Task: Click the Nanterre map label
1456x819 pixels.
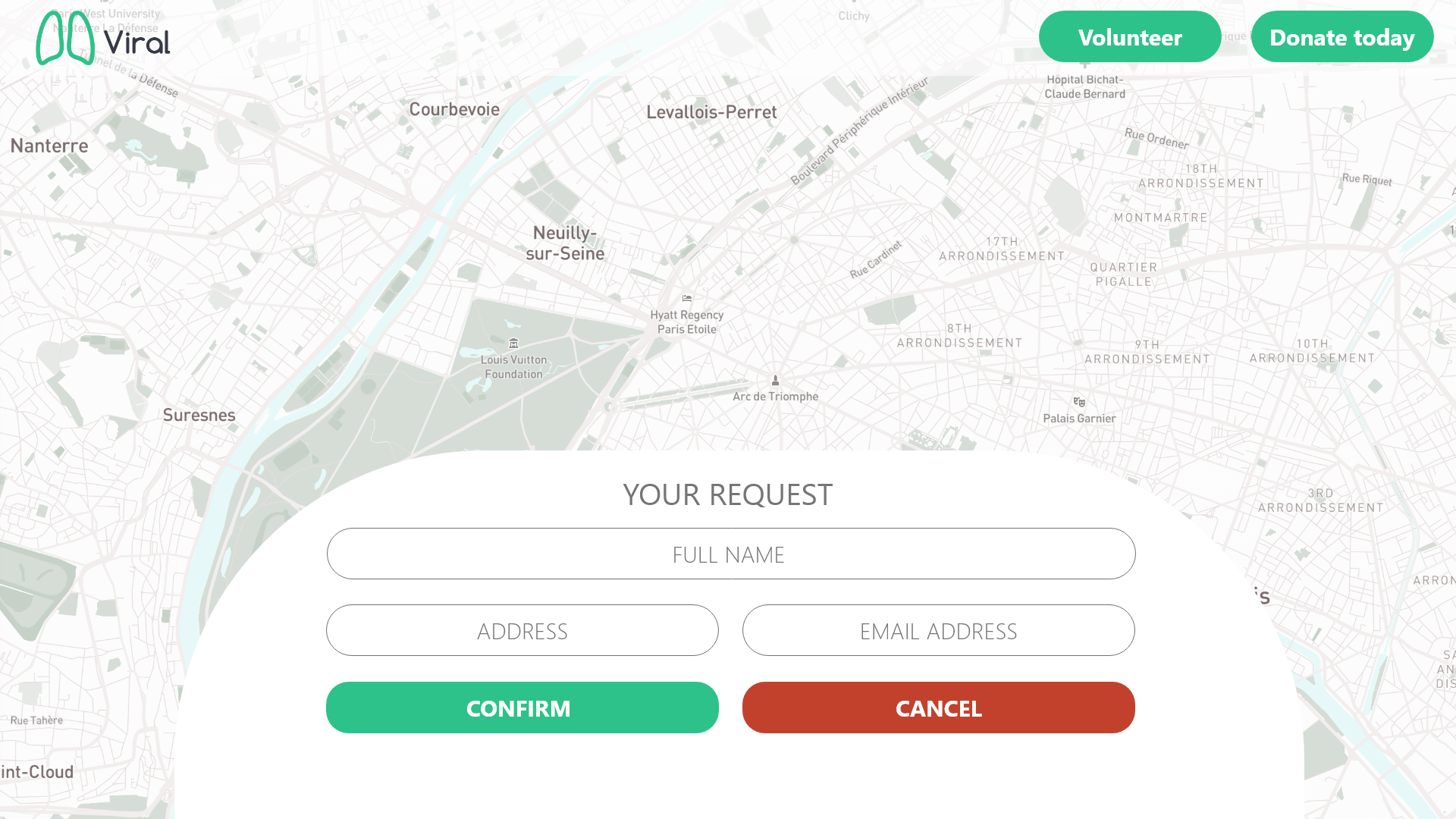Action: click(49, 146)
